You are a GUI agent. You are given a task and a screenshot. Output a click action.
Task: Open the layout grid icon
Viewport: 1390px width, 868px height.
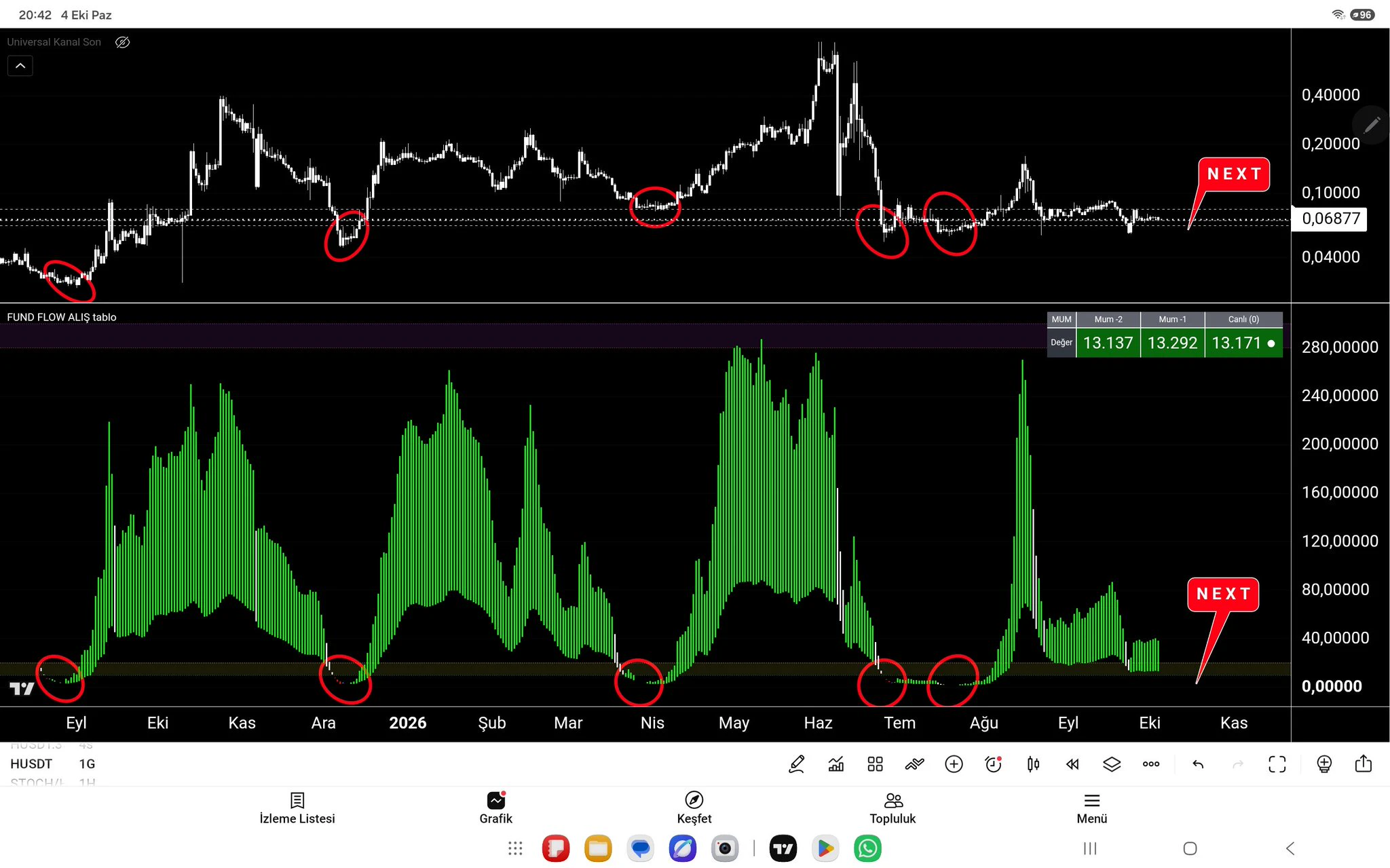pos(875,764)
